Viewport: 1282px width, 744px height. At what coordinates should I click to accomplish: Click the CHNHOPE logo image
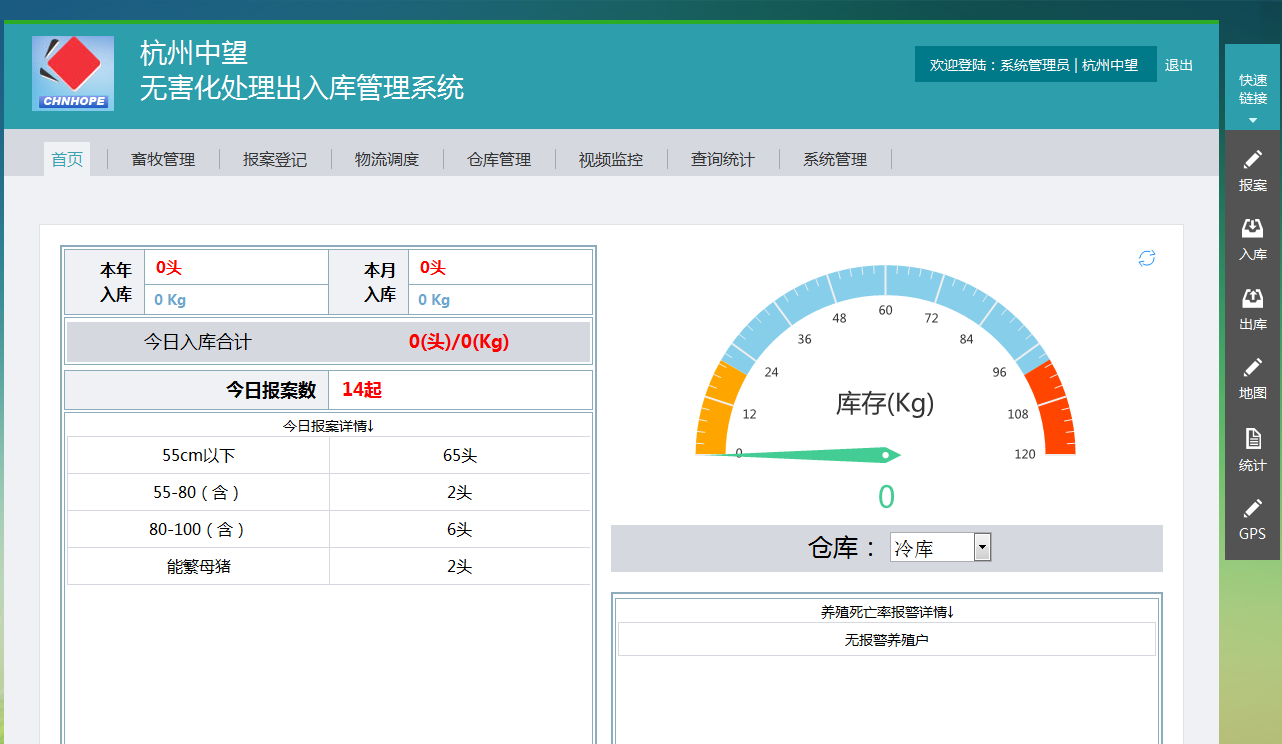click(72, 71)
